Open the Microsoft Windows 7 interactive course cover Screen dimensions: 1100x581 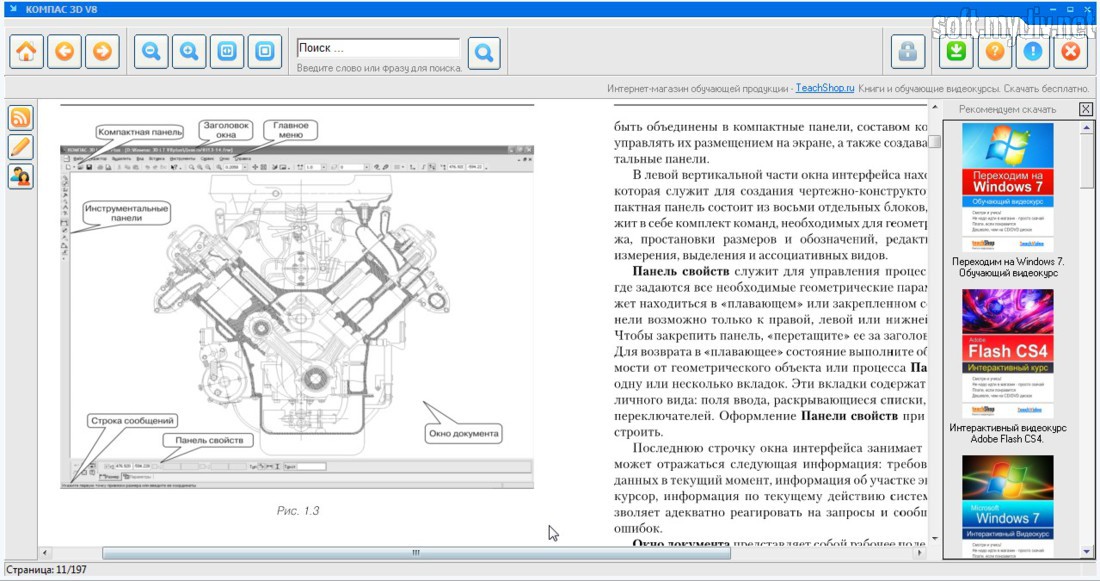click(x=1007, y=507)
